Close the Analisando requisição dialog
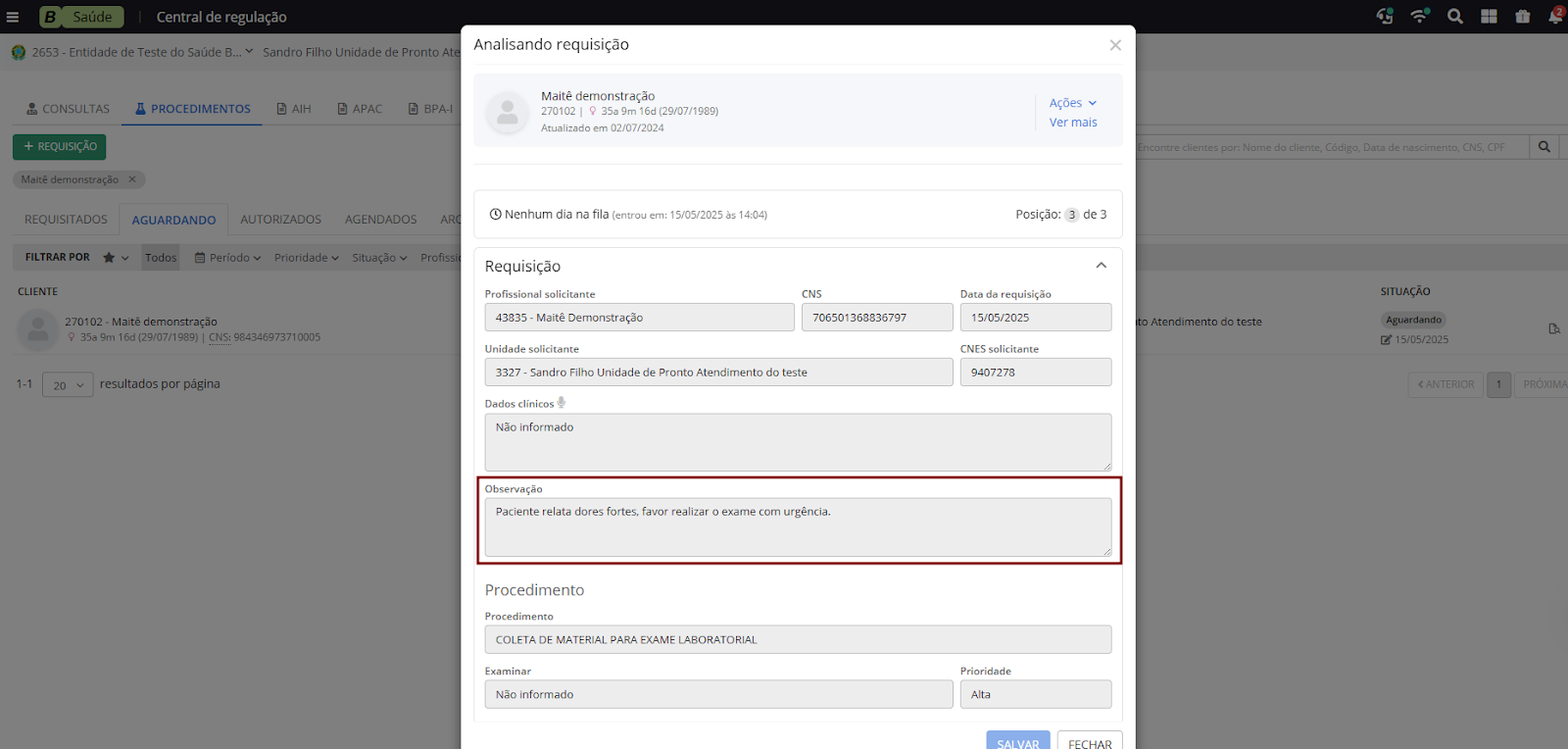 pyautogui.click(x=1115, y=45)
